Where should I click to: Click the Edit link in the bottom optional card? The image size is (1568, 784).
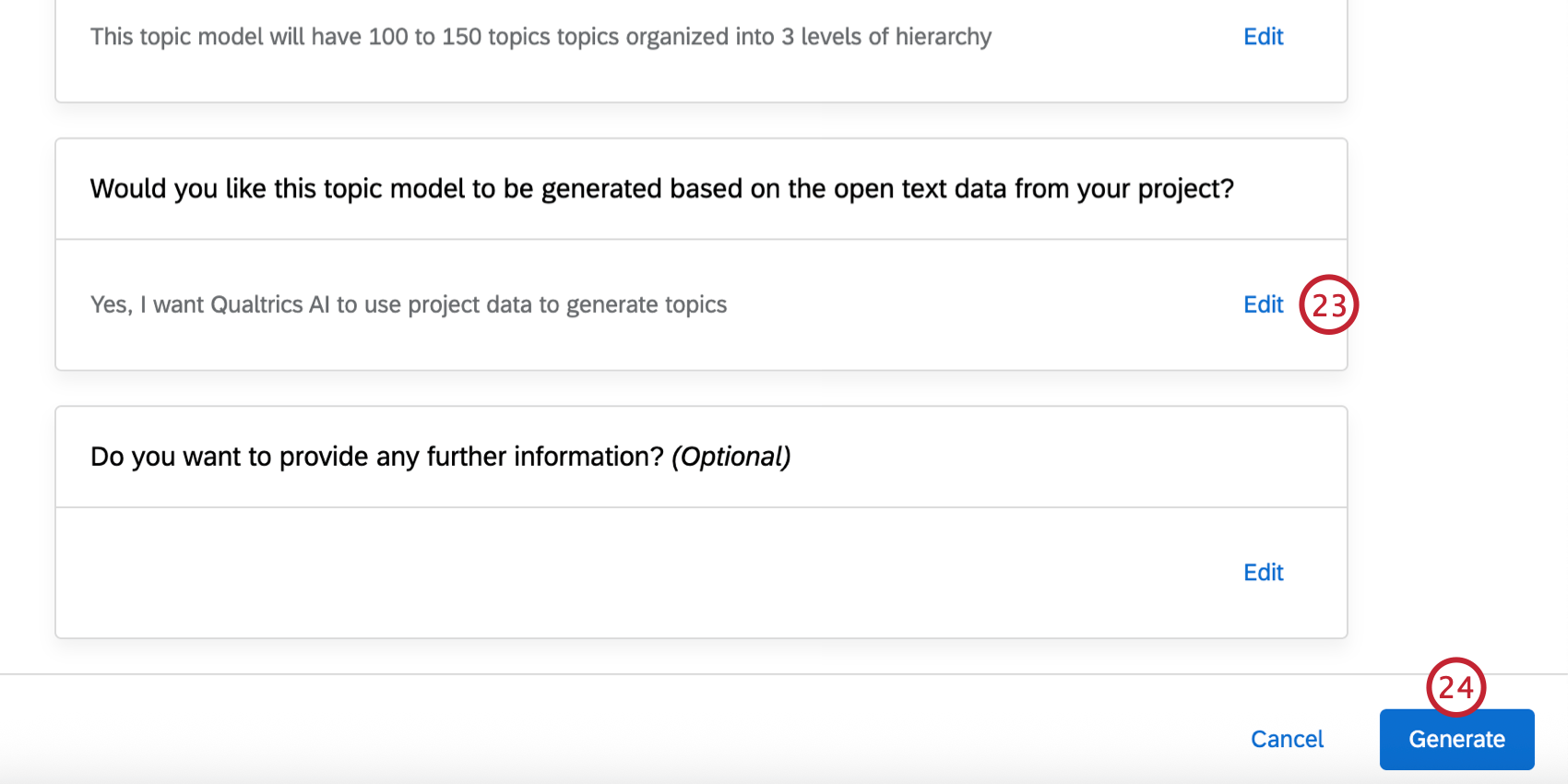pyautogui.click(x=1263, y=572)
